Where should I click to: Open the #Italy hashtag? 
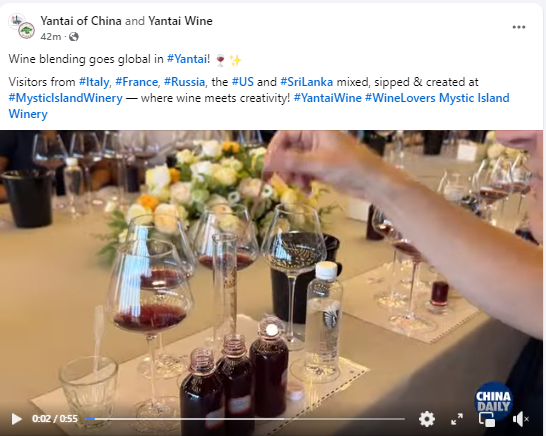tap(94, 82)
